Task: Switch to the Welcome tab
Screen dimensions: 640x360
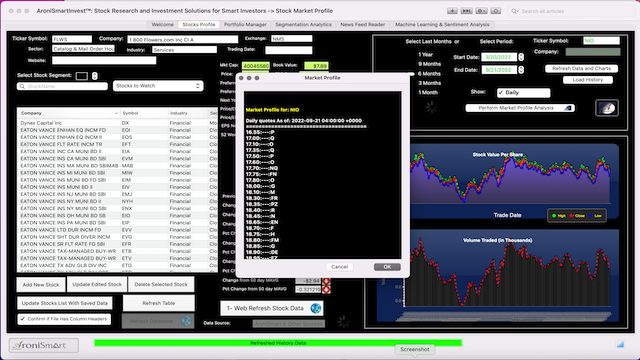Action: 162,24
